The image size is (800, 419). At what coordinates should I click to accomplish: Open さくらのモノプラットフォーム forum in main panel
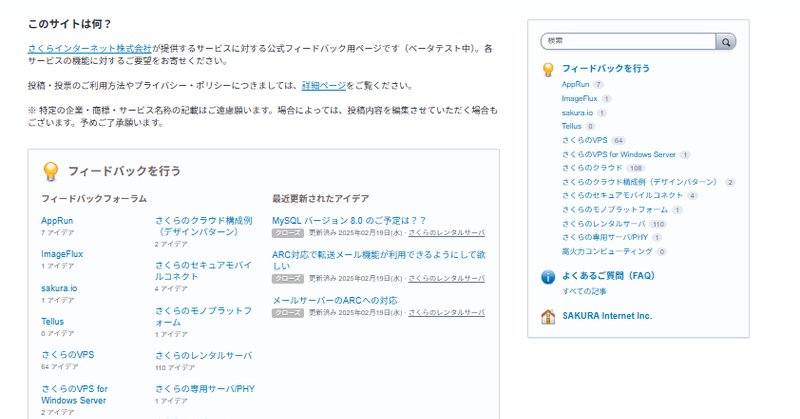(x=204, y=316)
